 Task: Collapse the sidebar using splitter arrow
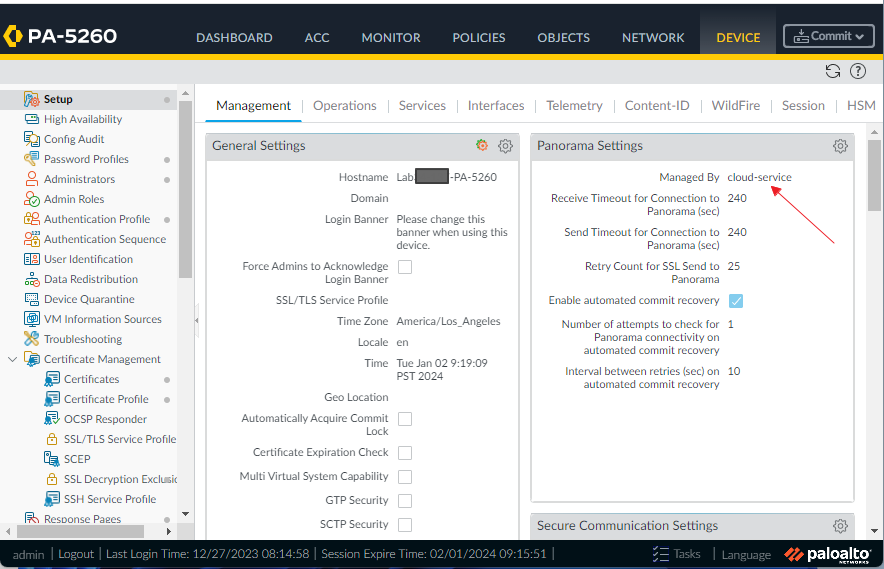click(197, 320)
